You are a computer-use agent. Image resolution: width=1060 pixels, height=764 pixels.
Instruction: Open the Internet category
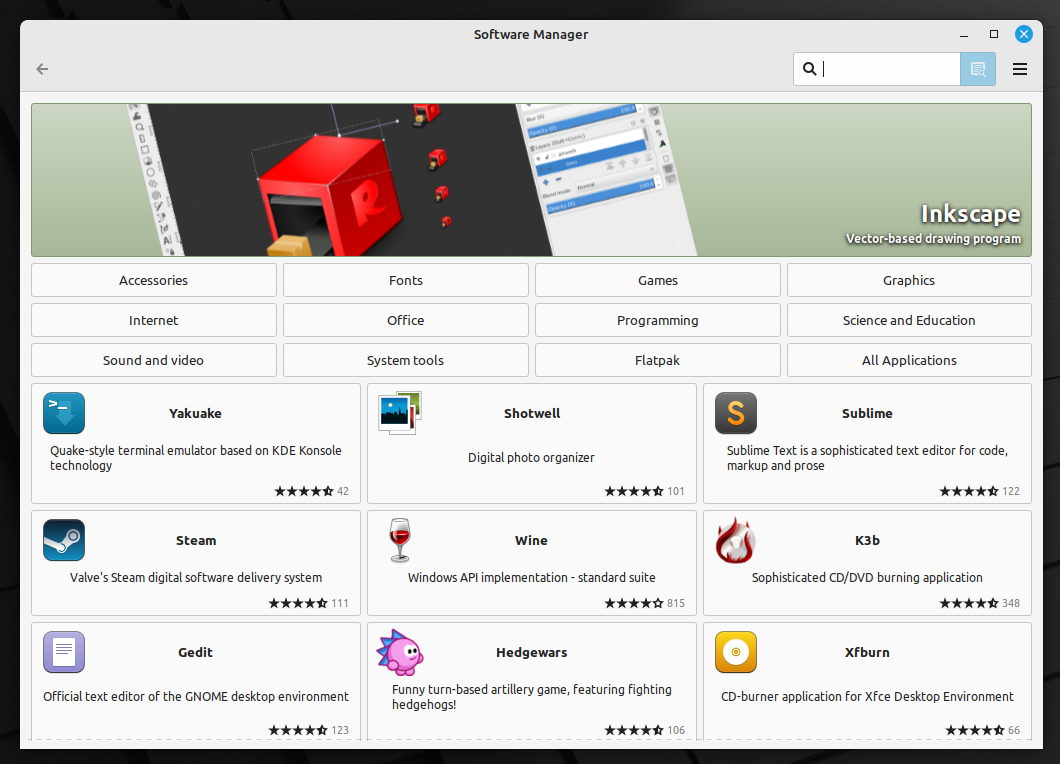[x=153, y=320]
